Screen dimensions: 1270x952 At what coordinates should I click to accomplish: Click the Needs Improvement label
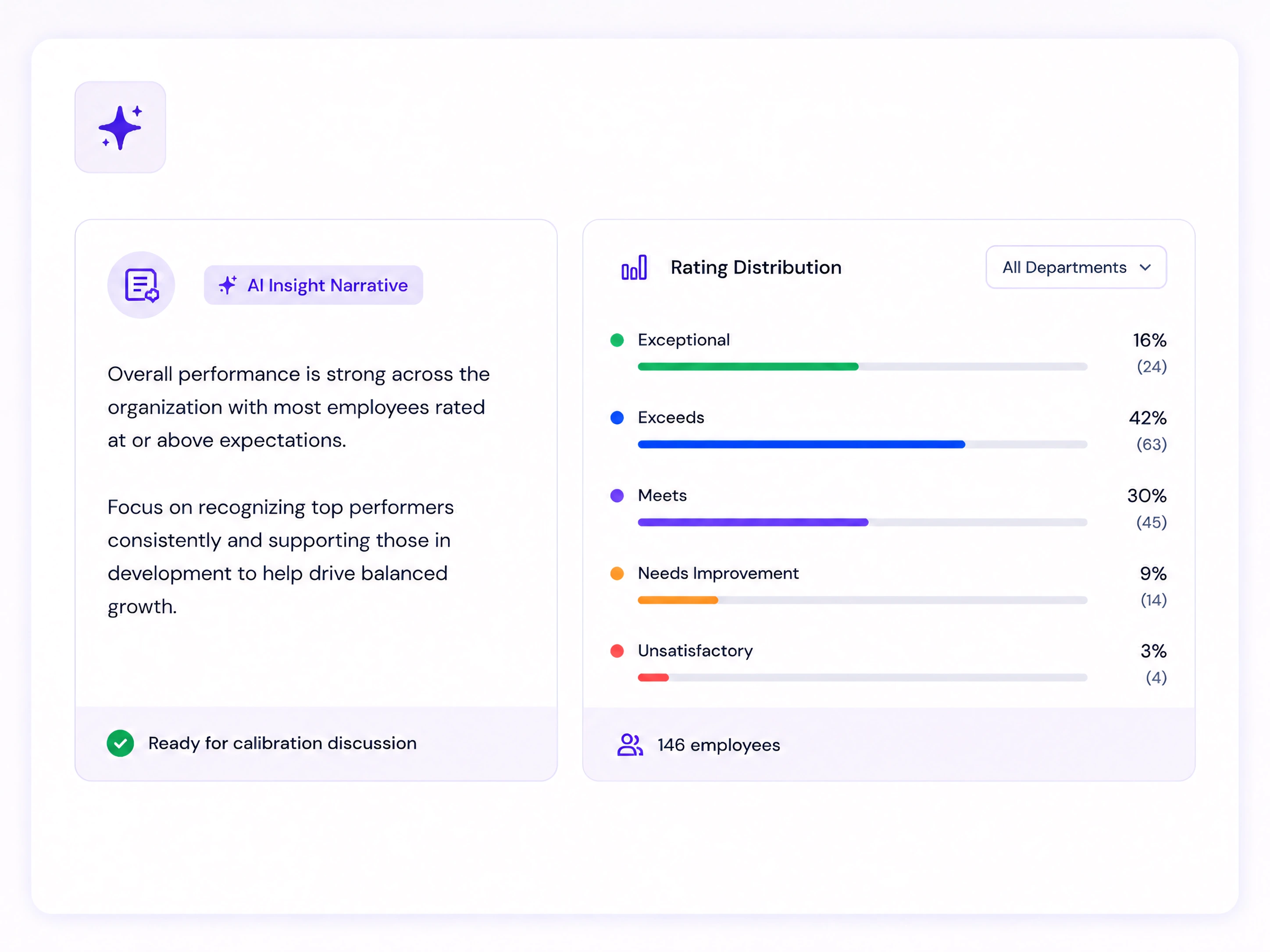tap(718, 573)
